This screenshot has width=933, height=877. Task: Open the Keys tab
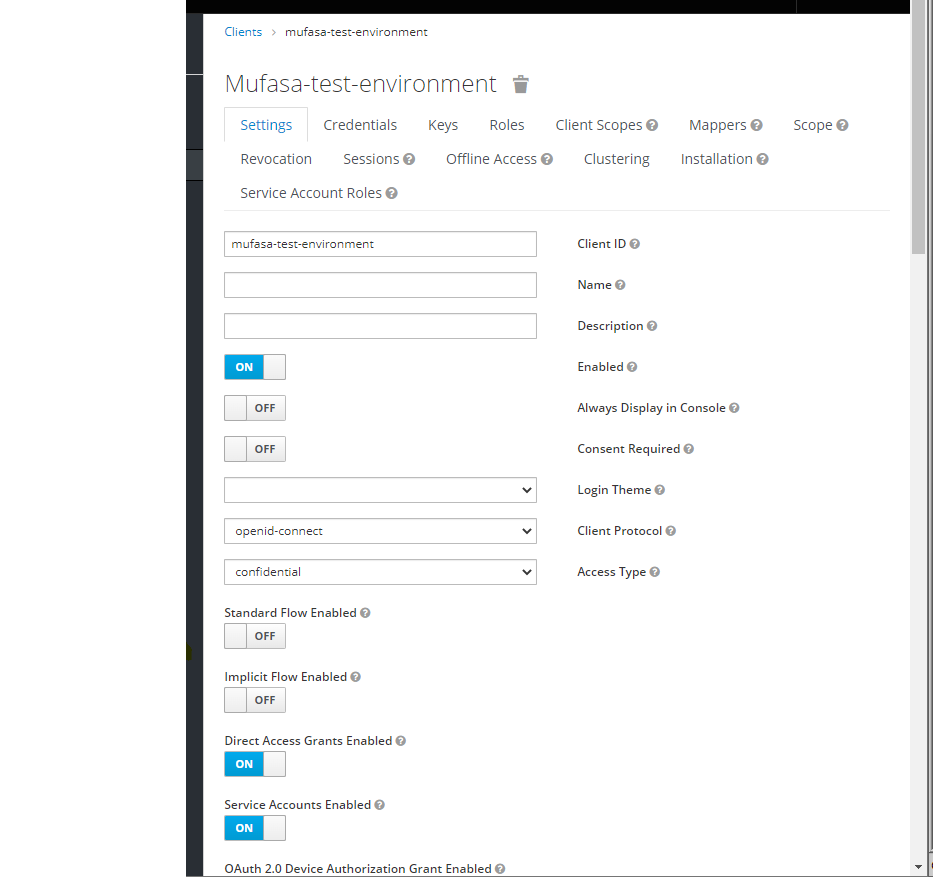click(x=443, y=125)
